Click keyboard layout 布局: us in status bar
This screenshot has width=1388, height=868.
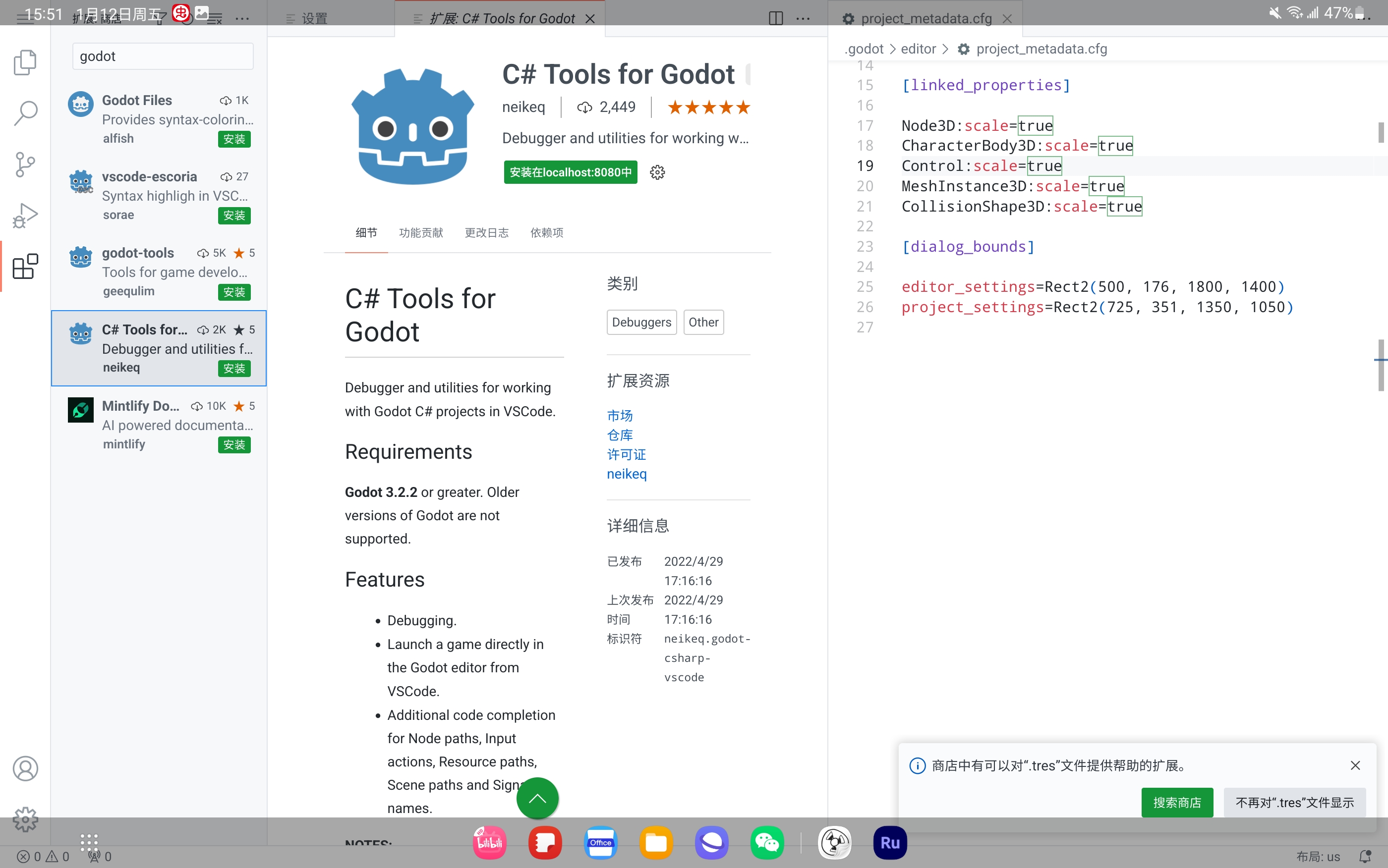pyautogui.click(x=1318, y=857)
